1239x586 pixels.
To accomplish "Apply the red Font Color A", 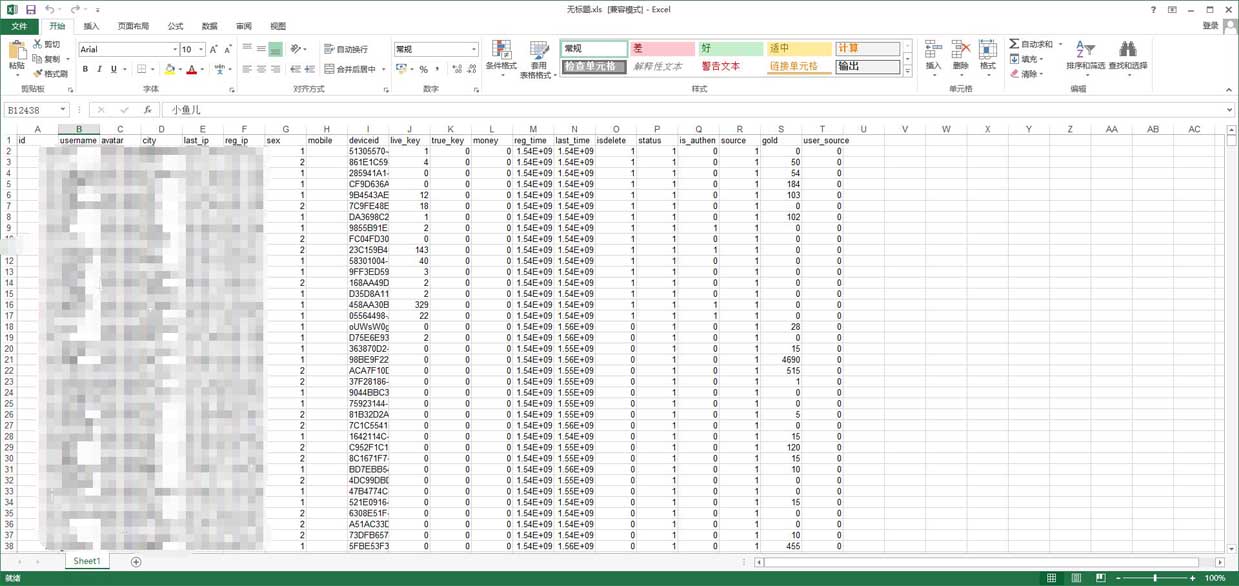I will click(x=192, y=69).
